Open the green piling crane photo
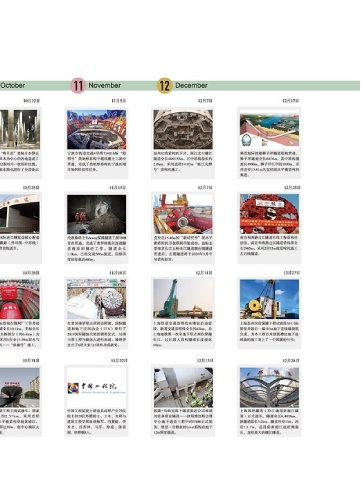The height and width of the screenshot is (480, 361). point(183,299)
